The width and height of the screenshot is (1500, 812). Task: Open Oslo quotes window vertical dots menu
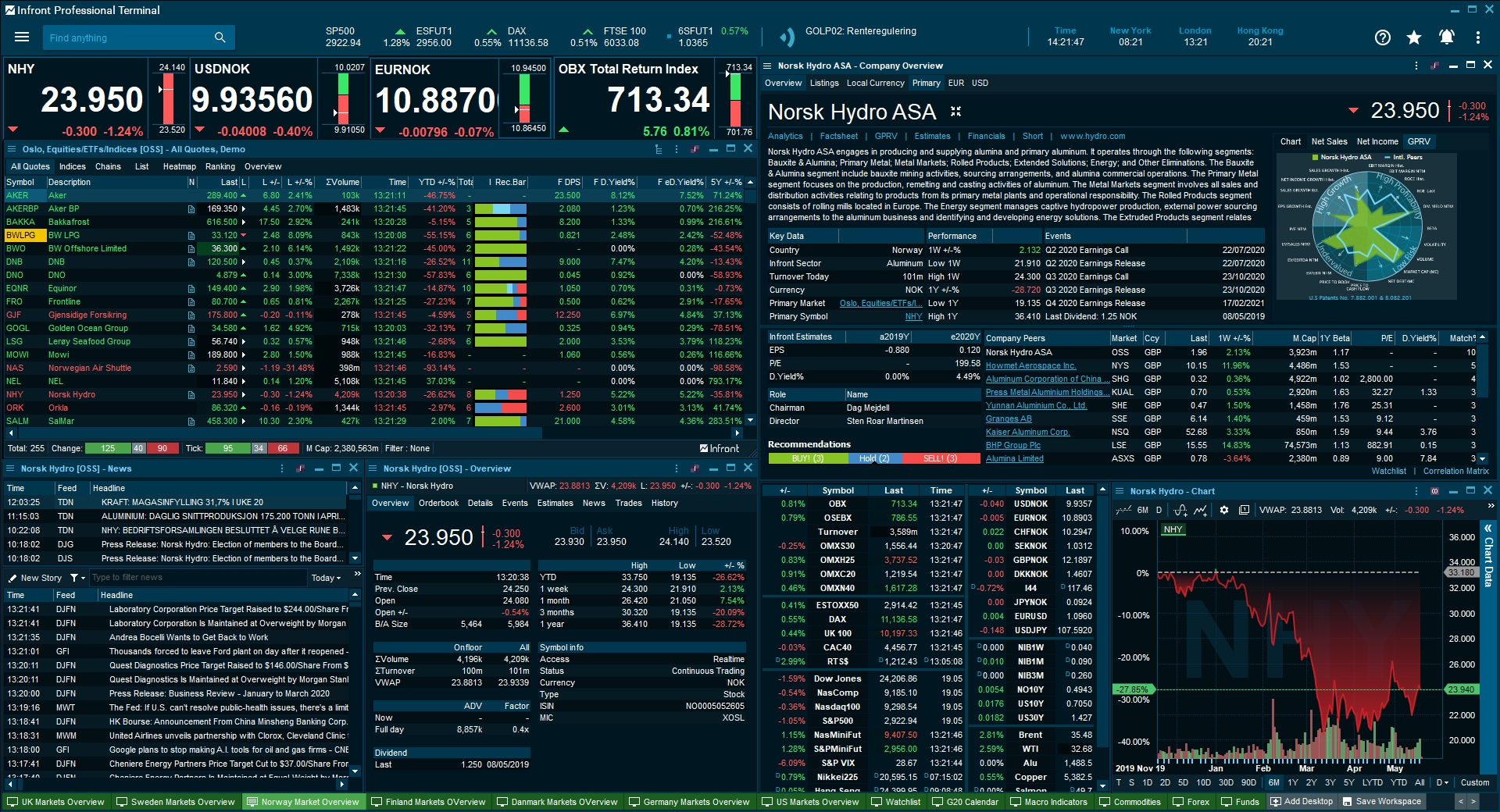click(x=676, y=149)
